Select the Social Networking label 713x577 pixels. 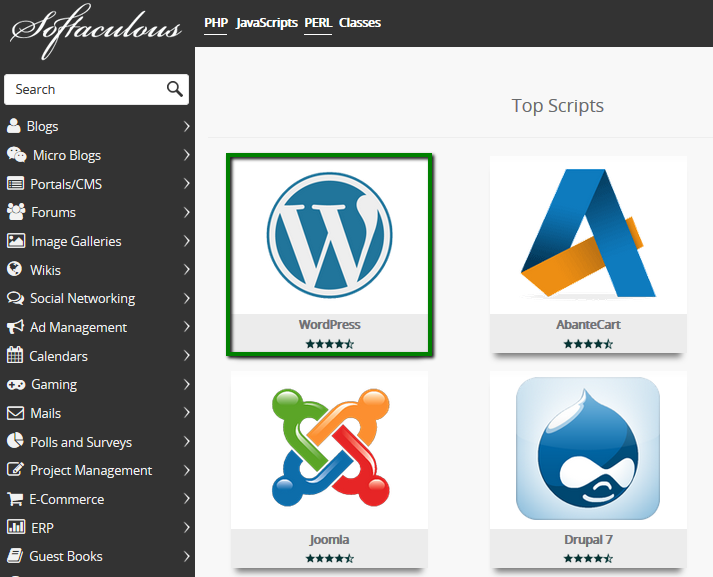pos(82,299)
